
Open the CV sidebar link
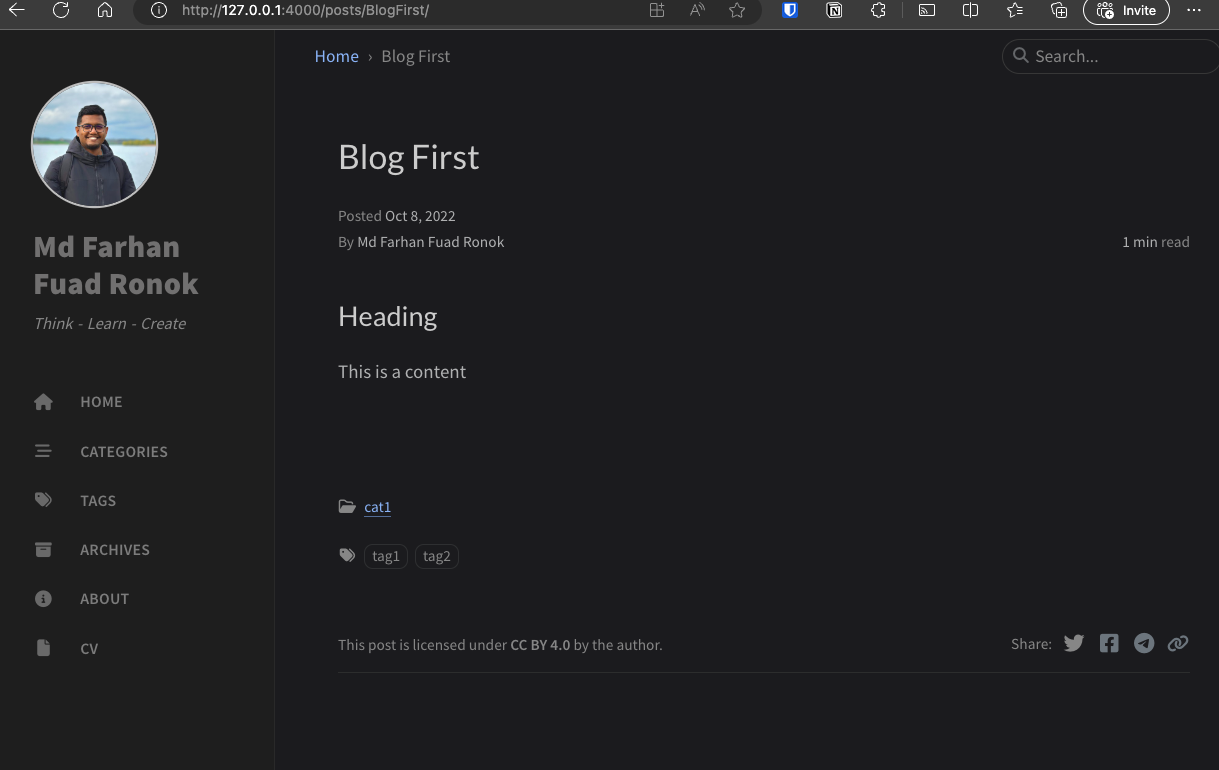(89, 649)
